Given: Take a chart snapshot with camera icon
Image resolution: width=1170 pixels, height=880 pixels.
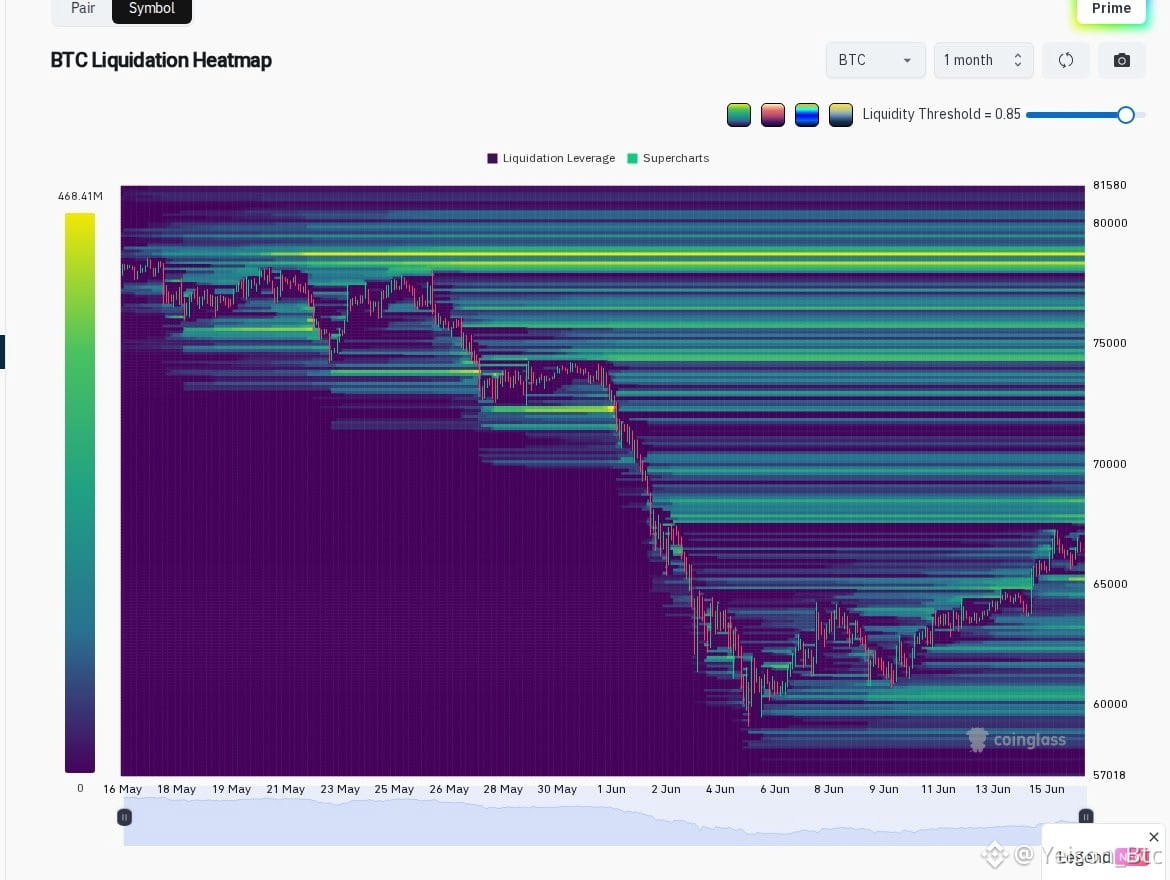Looking at the screenshot, I should pos(1121,60).
